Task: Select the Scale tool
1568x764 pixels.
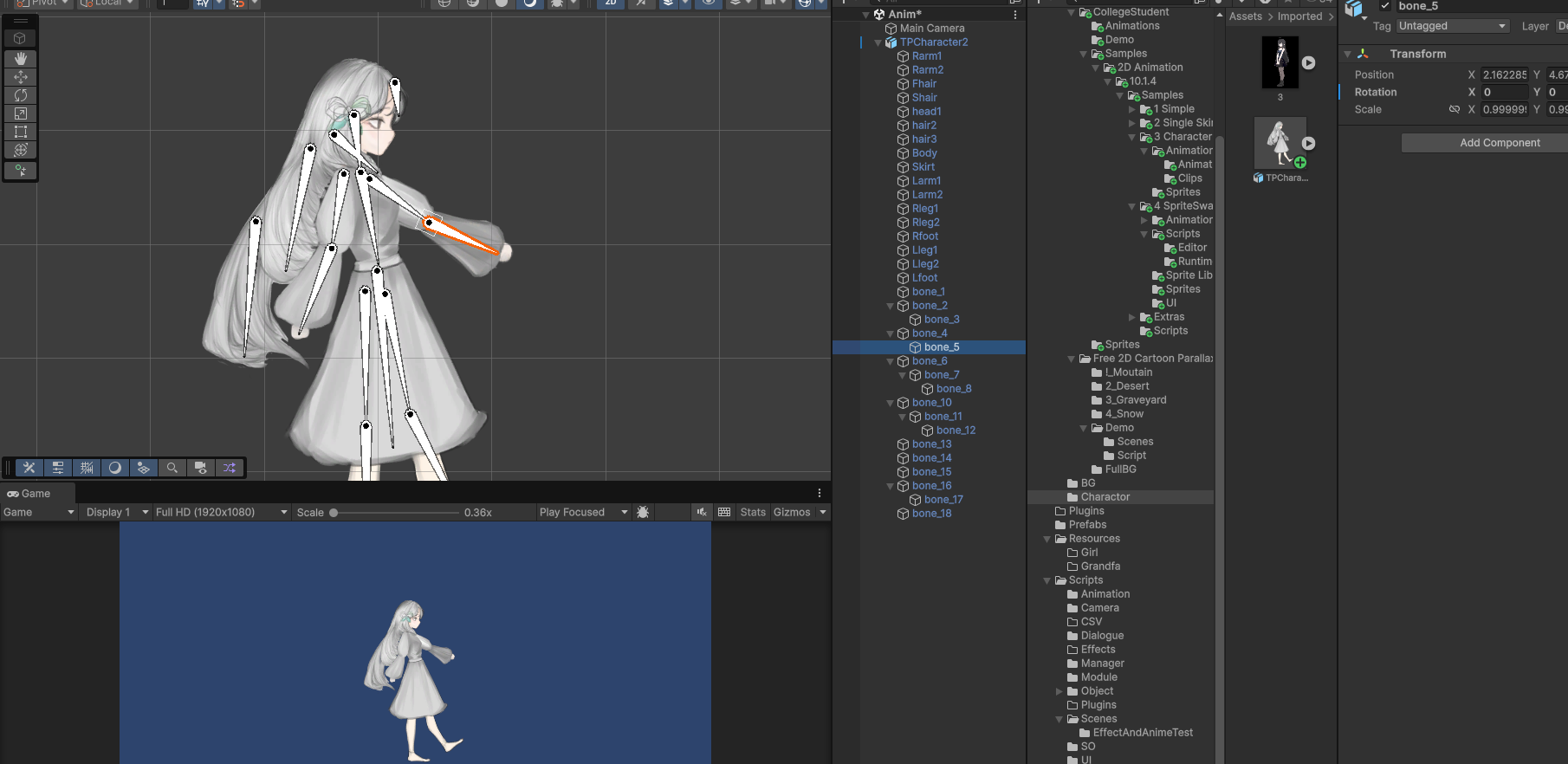Action: (21, 113)
